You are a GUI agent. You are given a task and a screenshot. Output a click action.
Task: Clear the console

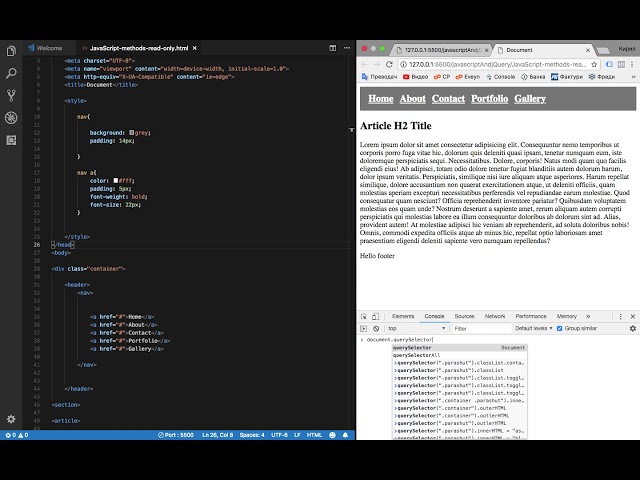pyautogui.click(x=376, y=329)
